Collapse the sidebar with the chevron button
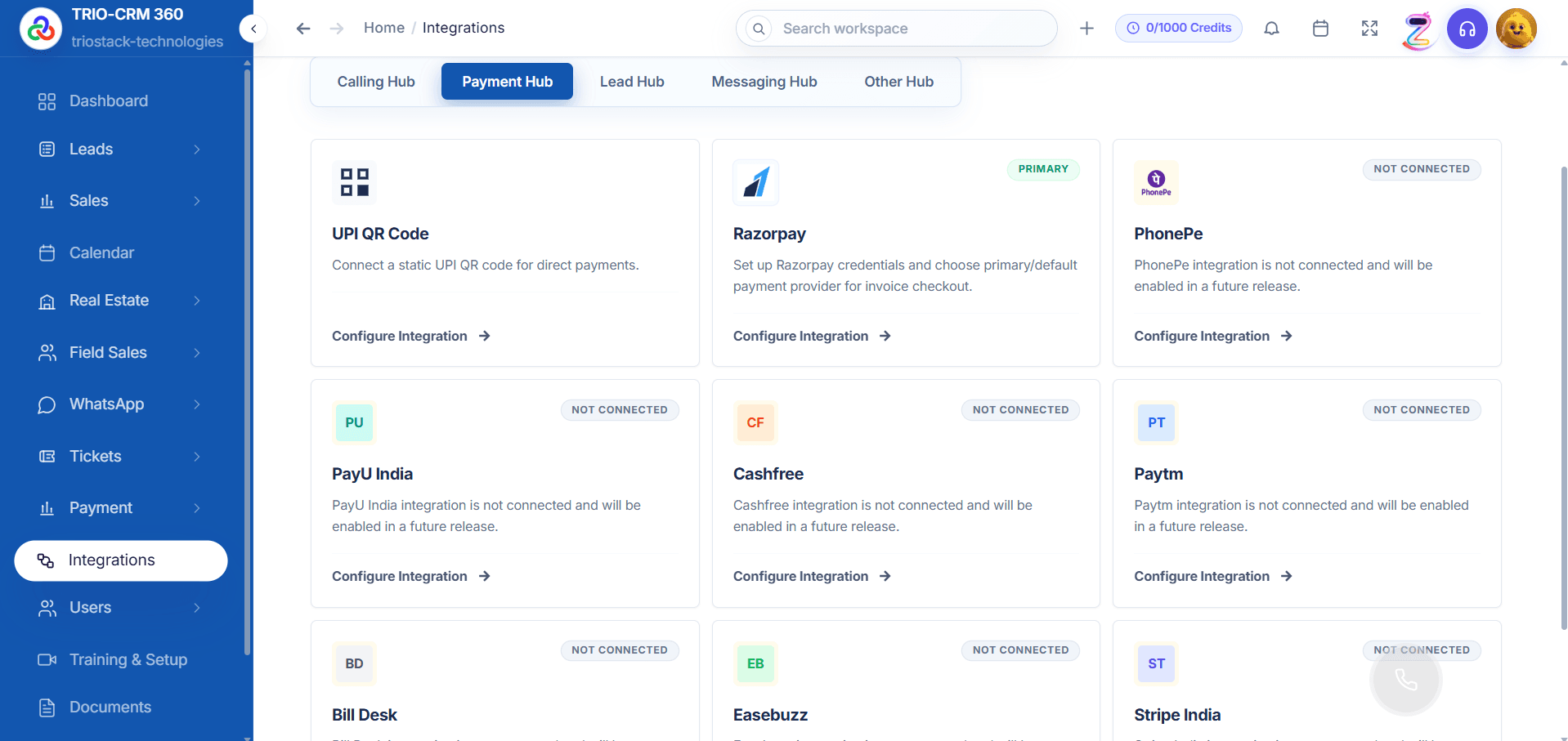This screenshot has height=741, width=1568. [x=253, y=29]
